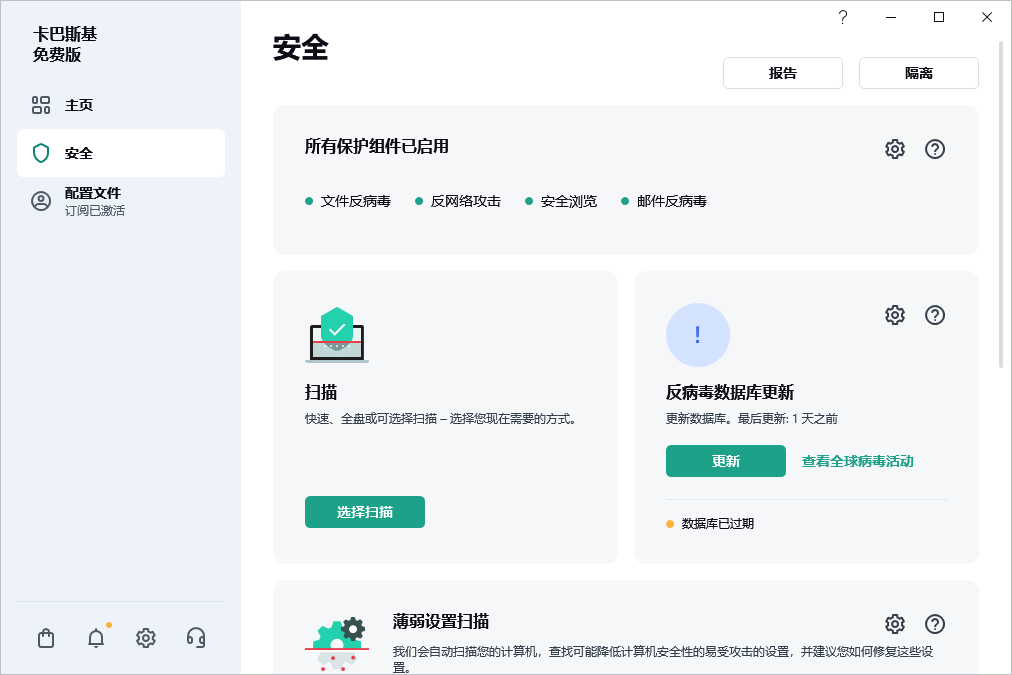
Task: View notifications via the bell icon
Action: (x=96, y=637)
